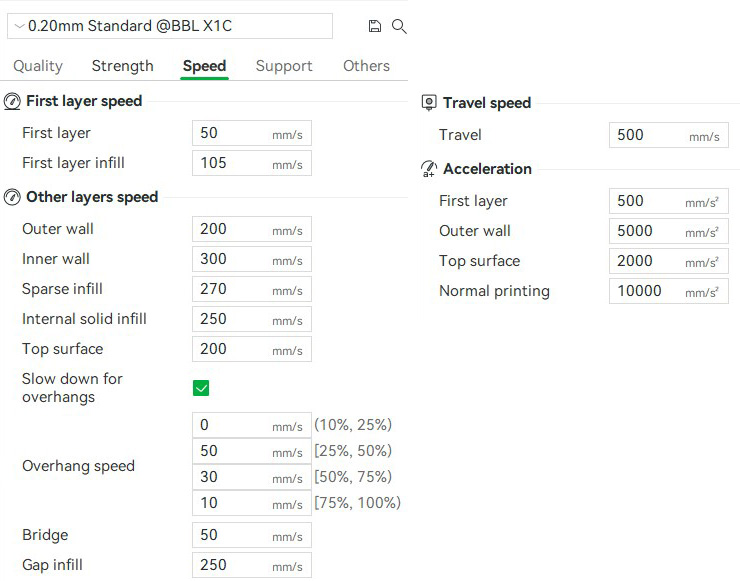Click the Acceleration section icon
The image size is (740, 581).
(x=429, y=169)
